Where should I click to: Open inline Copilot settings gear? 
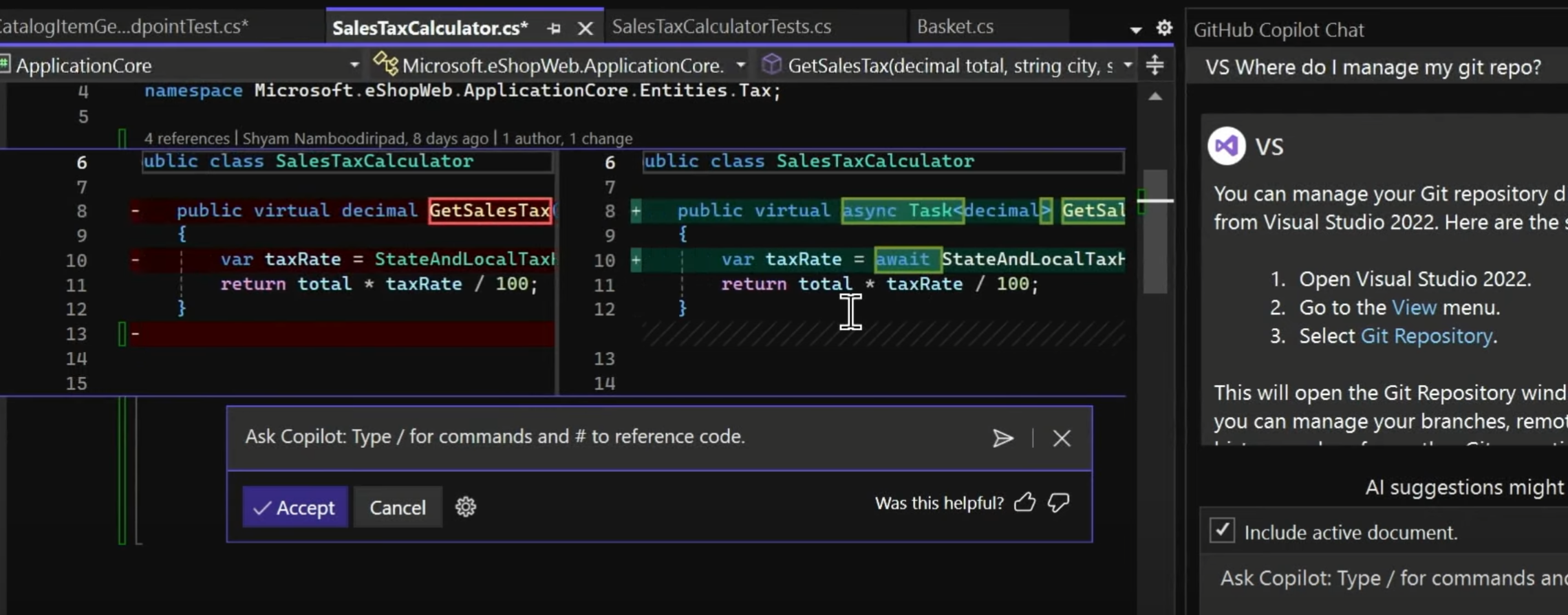tap(466, 507)
